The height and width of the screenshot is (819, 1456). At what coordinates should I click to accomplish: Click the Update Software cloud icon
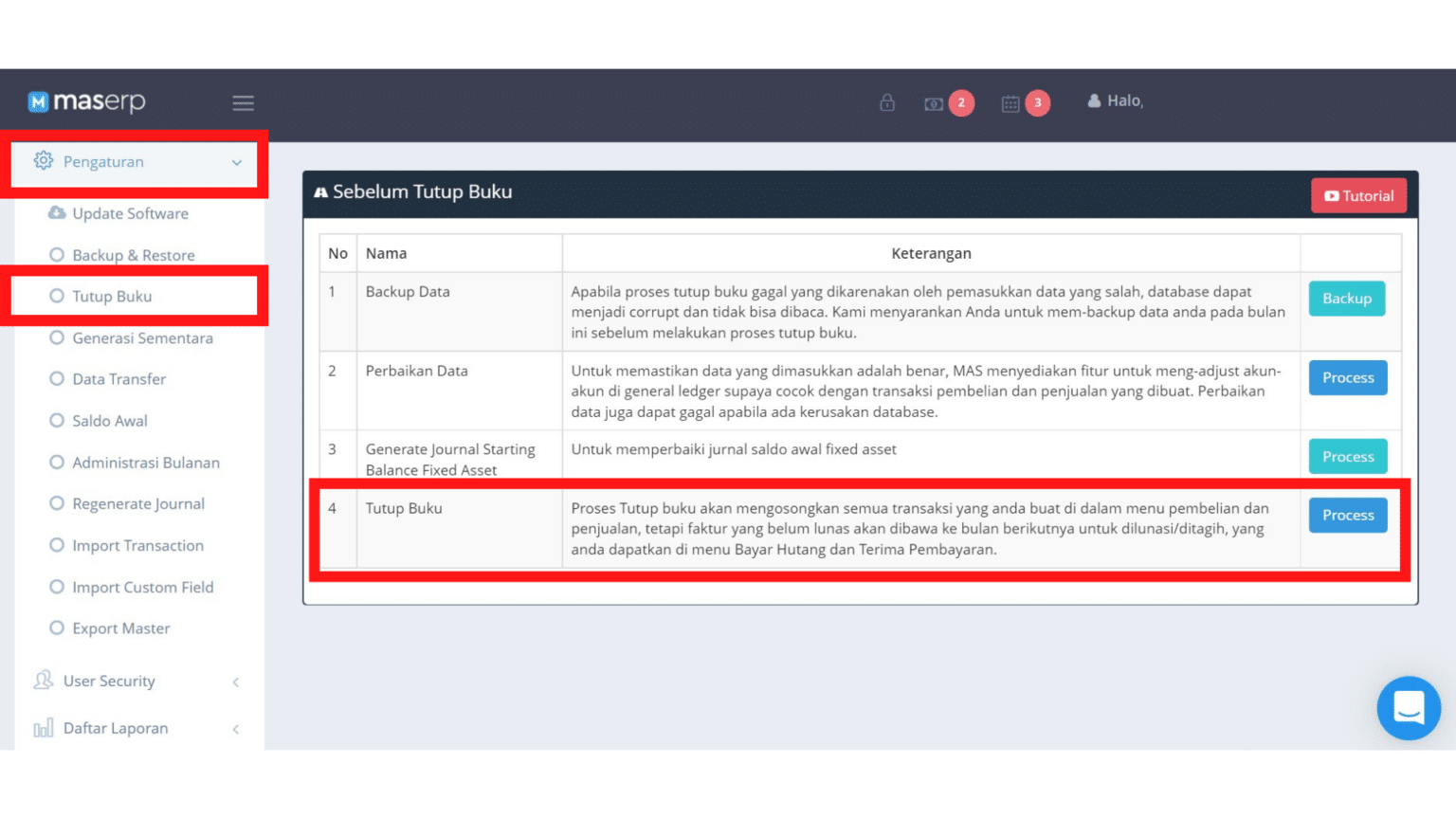(57, 213)
